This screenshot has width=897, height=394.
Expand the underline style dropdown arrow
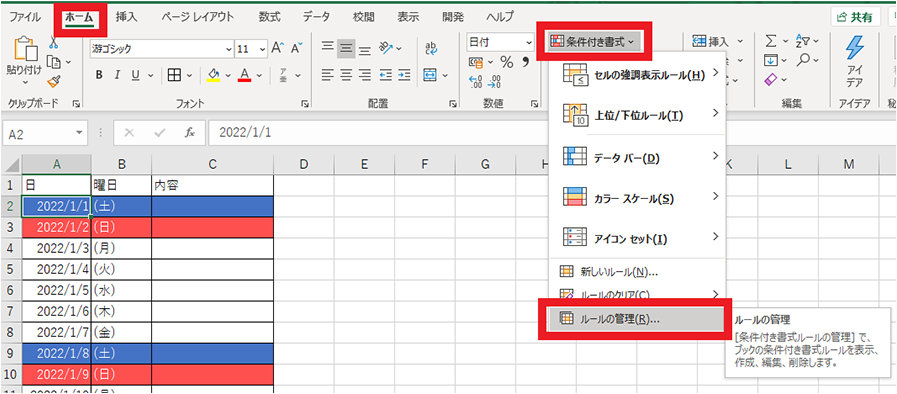(x=151, y=75)
